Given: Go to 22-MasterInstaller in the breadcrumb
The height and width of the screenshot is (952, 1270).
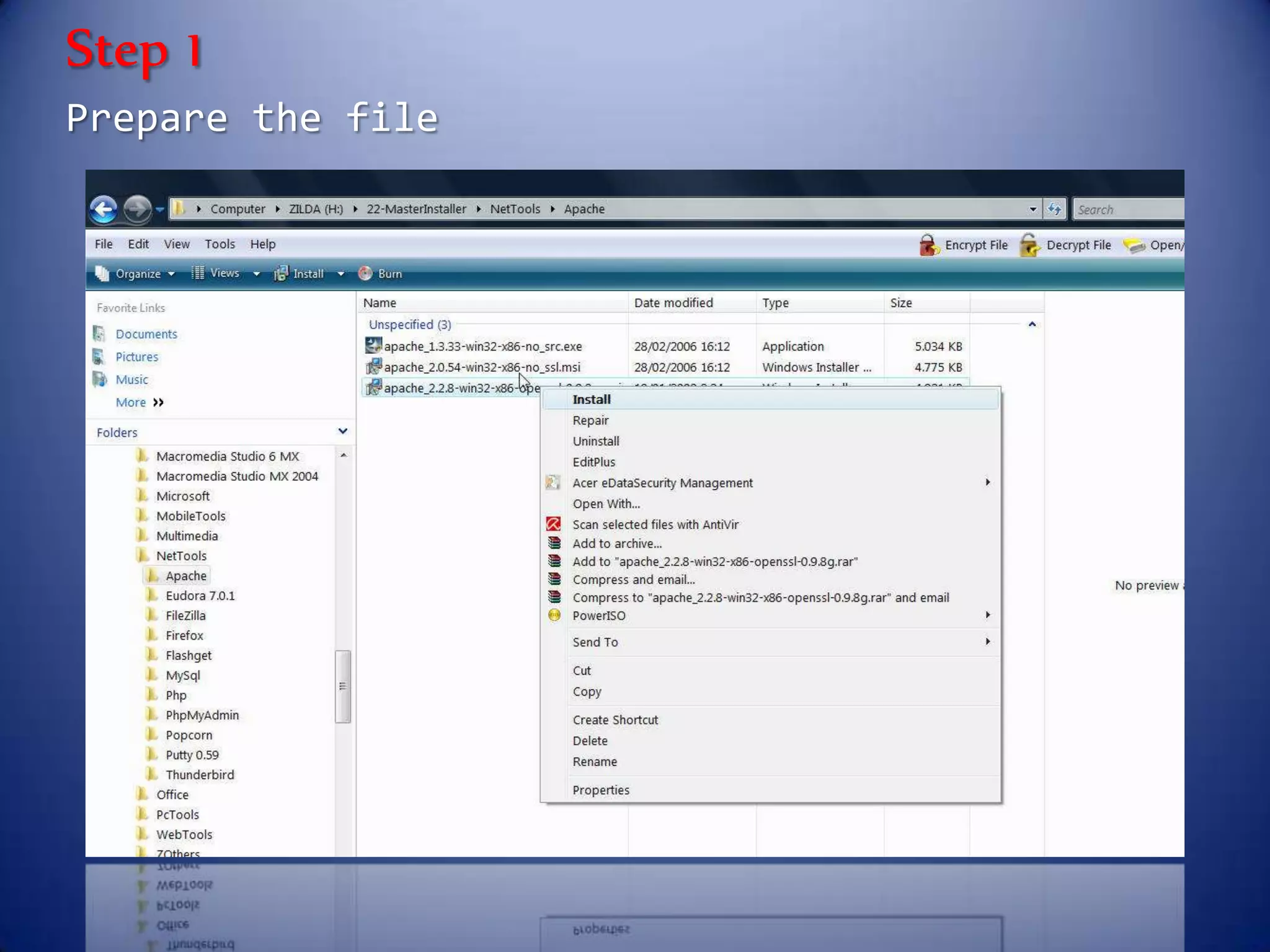Looking at the screenshot, I should 416,209.
